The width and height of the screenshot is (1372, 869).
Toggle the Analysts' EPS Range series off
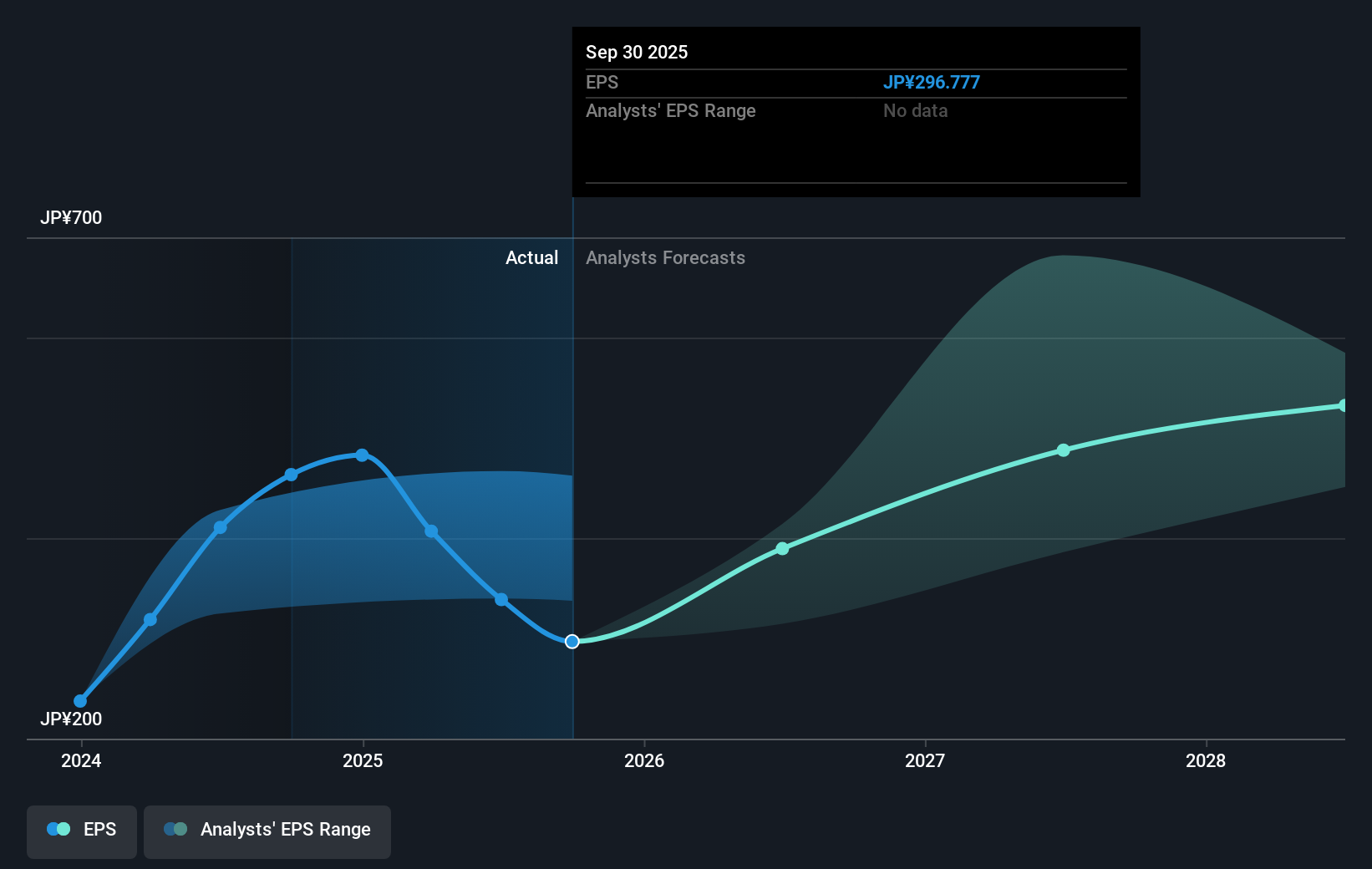coord(267,829)
